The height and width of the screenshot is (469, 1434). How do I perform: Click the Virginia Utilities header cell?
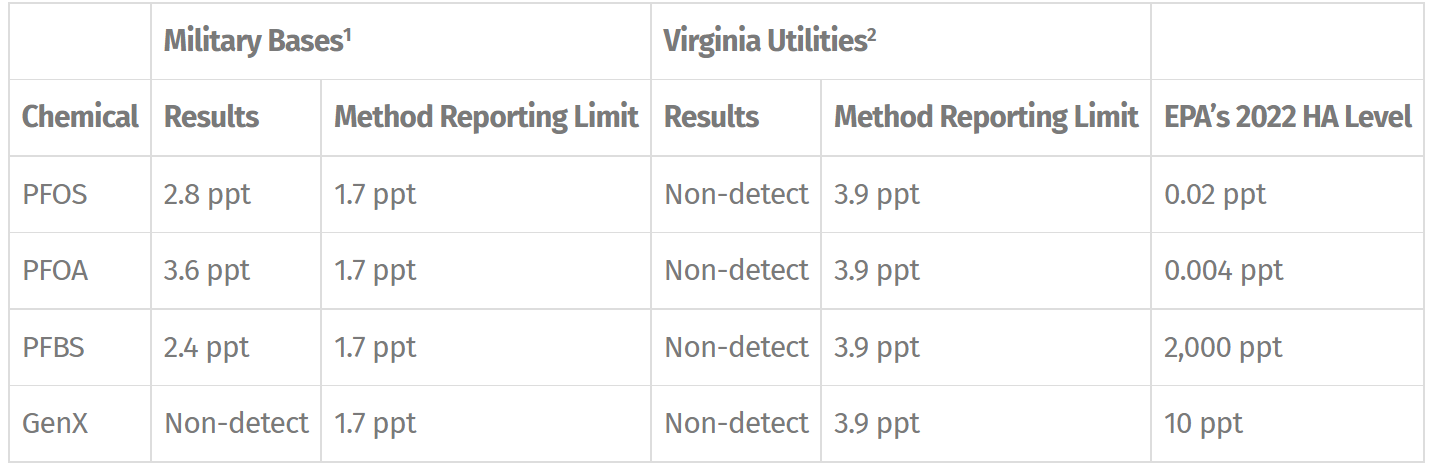(x=900, y=42)
